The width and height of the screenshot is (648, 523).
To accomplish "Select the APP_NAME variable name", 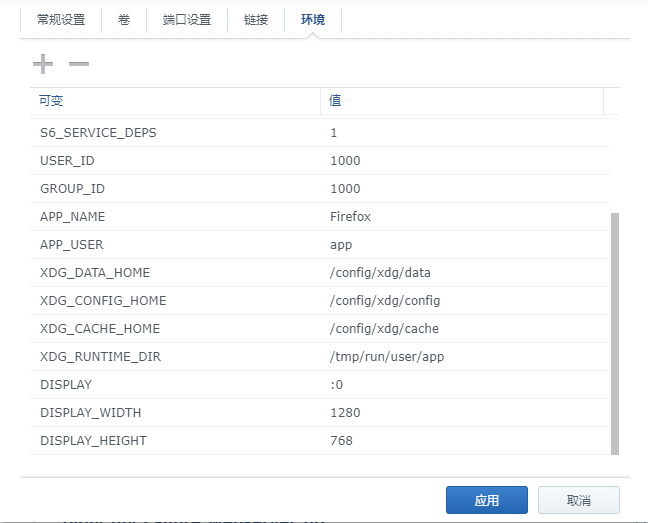I will [x=72, y=217].
